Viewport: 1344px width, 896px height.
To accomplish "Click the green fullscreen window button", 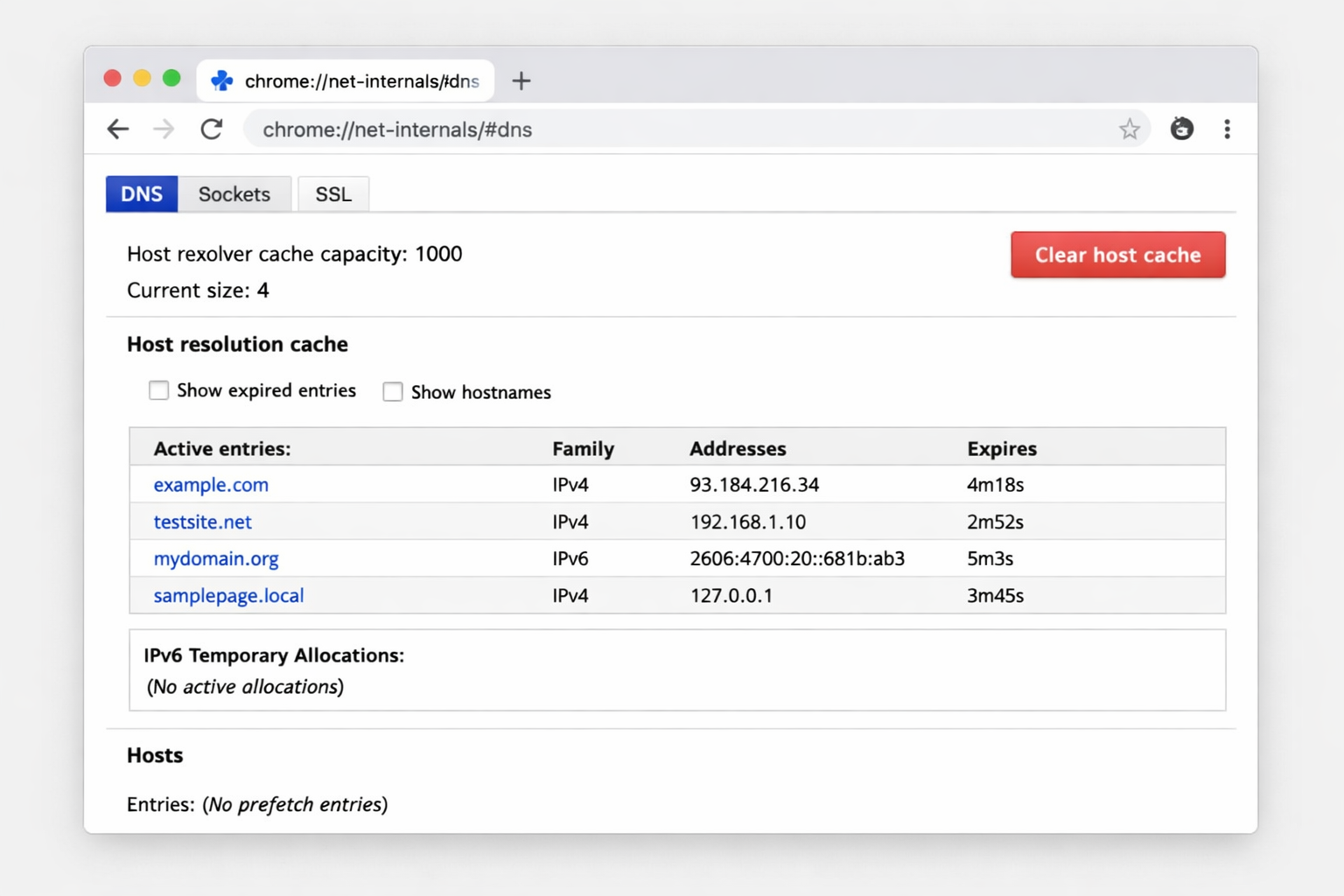I will tap(171, 79).
